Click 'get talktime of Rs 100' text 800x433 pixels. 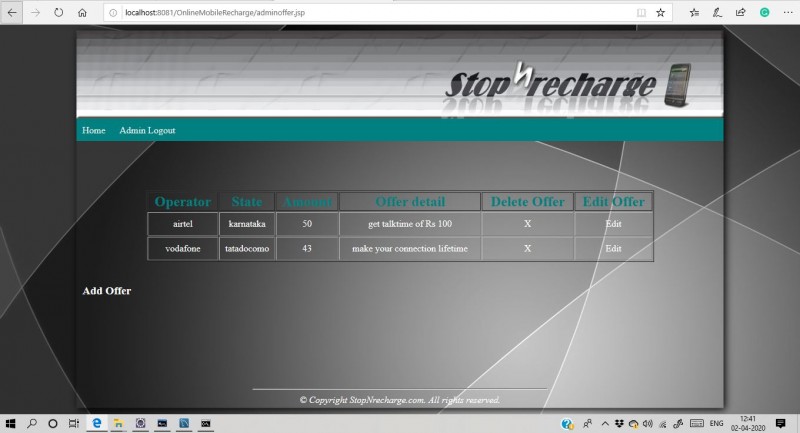(410, 224)
